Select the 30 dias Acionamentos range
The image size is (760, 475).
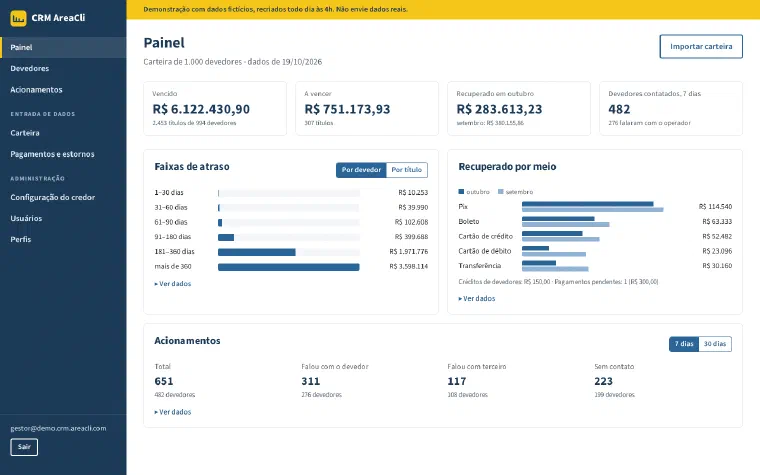715,344
